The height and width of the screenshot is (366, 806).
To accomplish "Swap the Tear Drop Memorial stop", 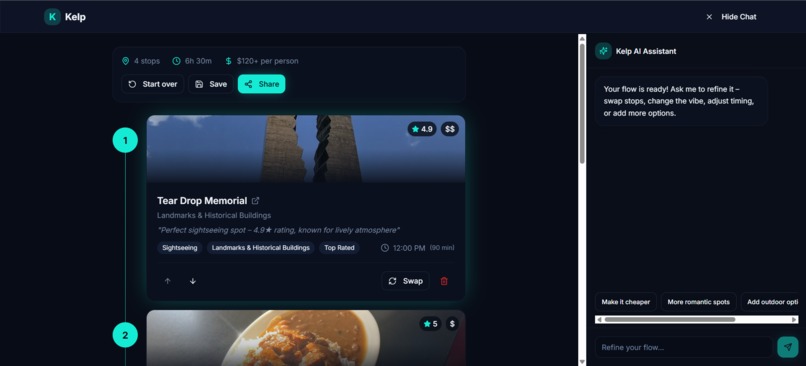I will click(406, 281).
